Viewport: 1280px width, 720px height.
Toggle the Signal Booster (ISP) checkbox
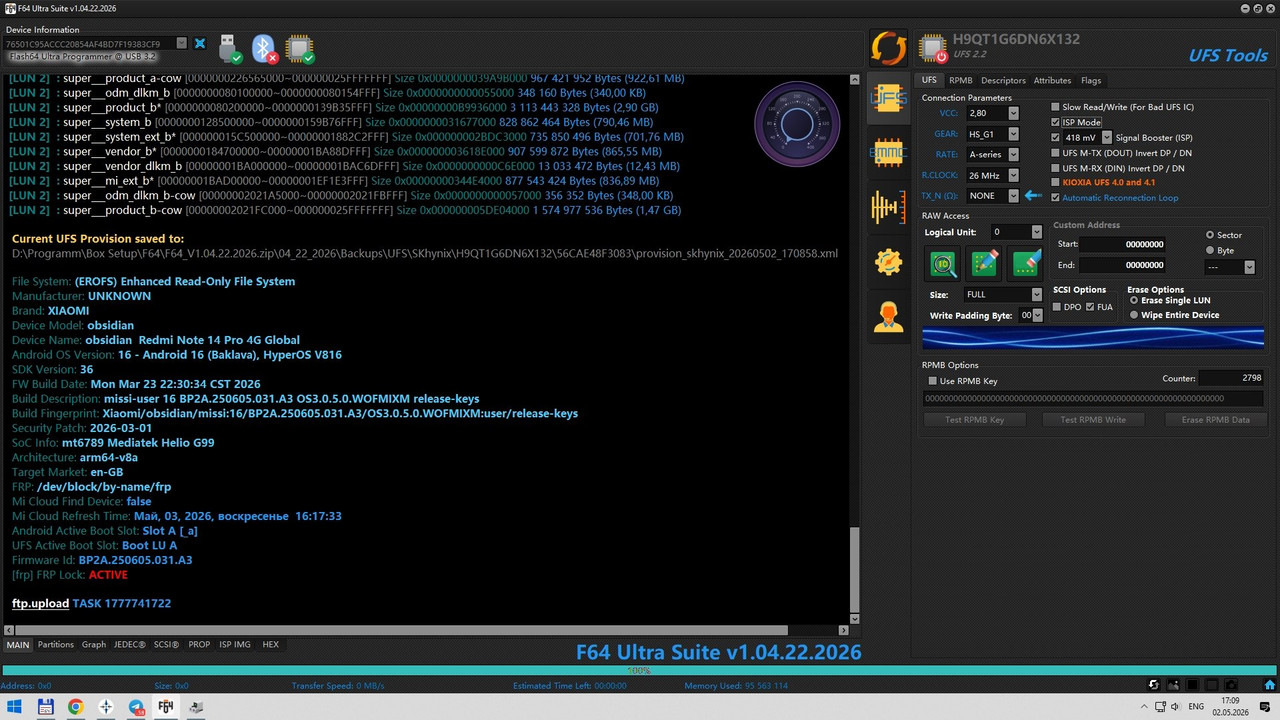click(1056, 137)
